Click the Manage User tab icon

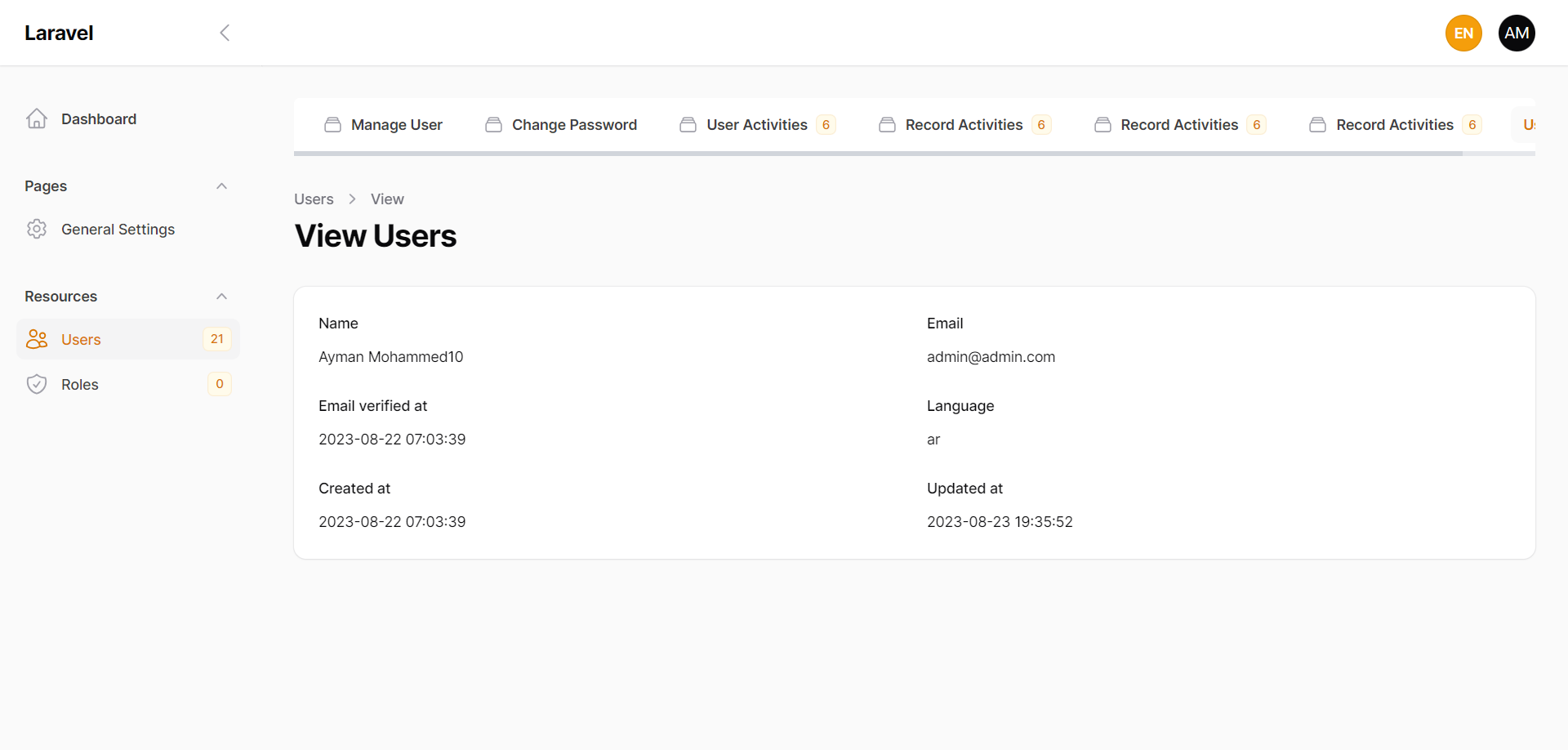click(x=332, y=125)
